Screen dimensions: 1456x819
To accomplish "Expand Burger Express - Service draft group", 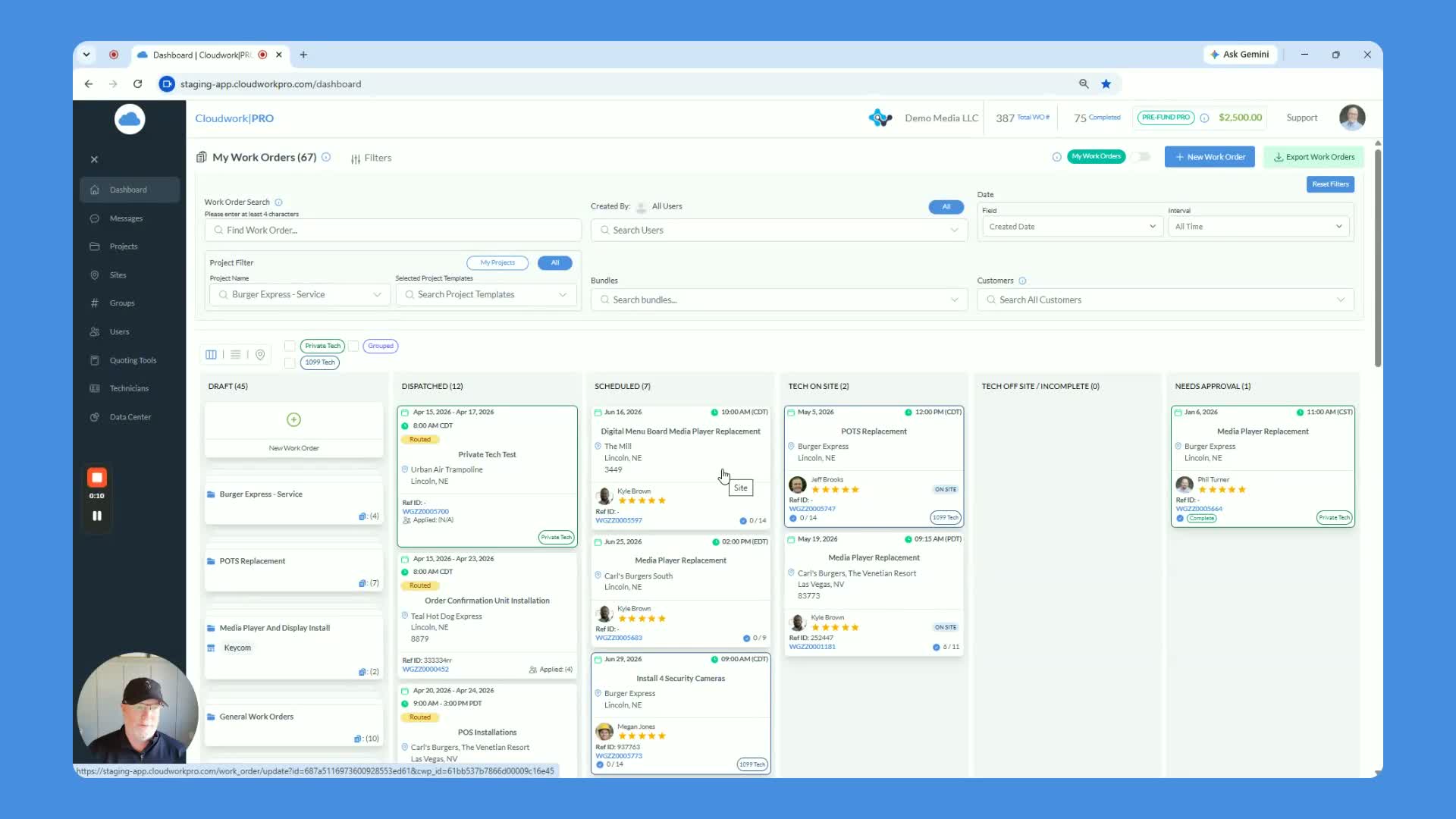I will tap(293, 502).
